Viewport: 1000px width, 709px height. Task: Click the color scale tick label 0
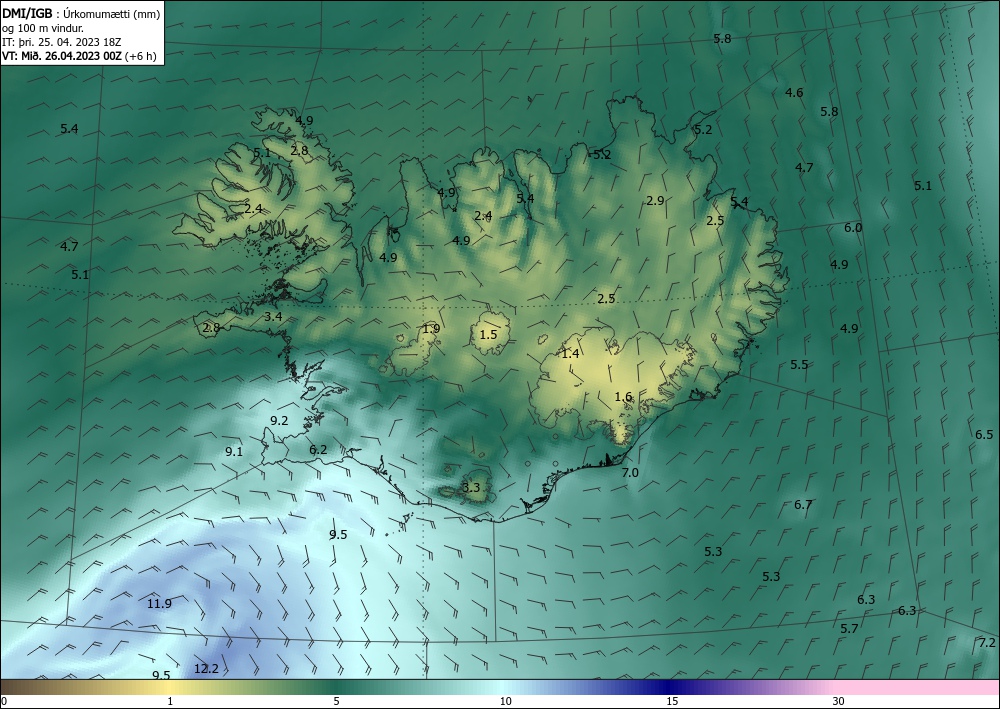click(x=4, y=702)
